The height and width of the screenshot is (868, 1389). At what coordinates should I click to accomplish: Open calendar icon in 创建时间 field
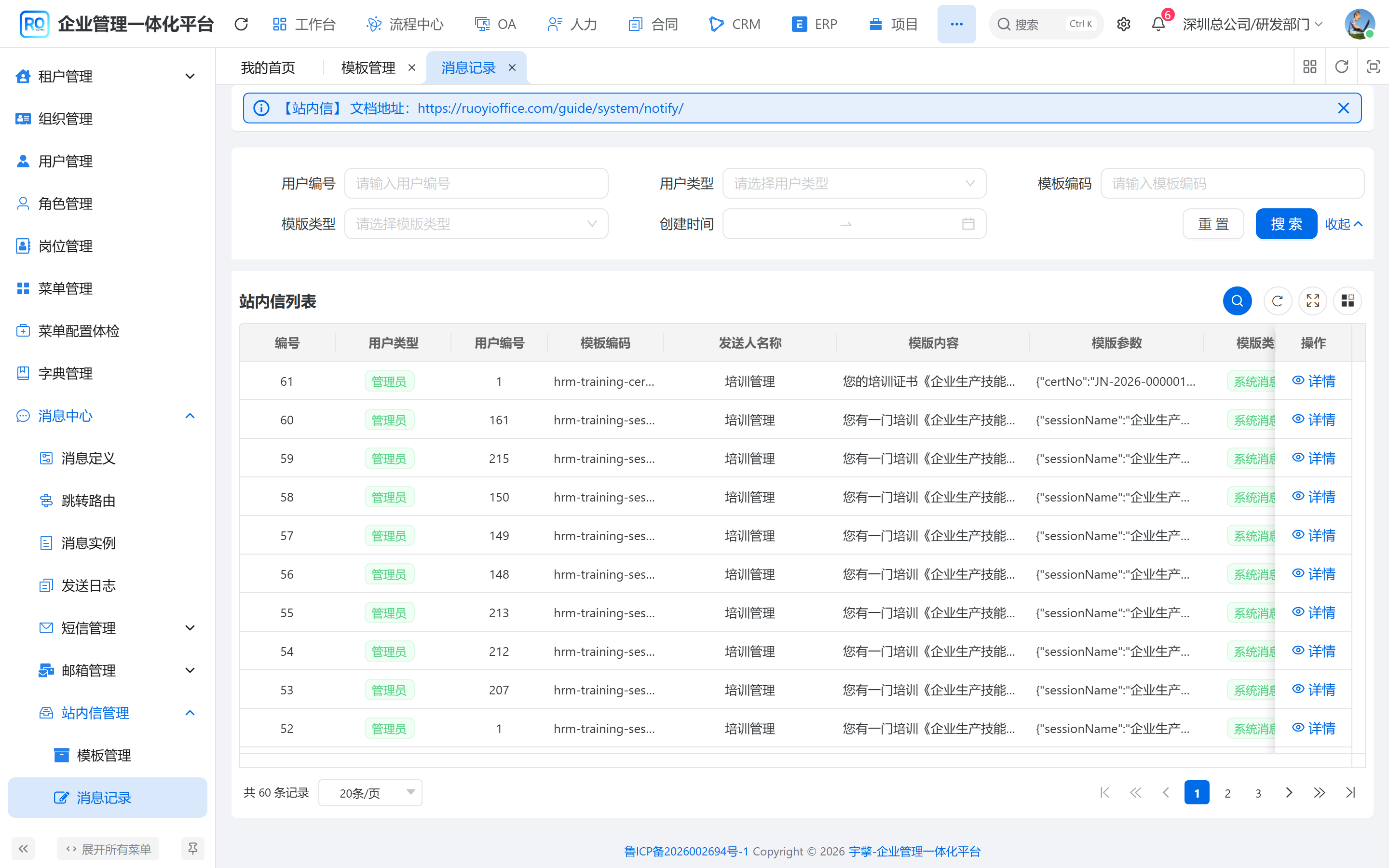pyautogui.click(x=968, y=224)
